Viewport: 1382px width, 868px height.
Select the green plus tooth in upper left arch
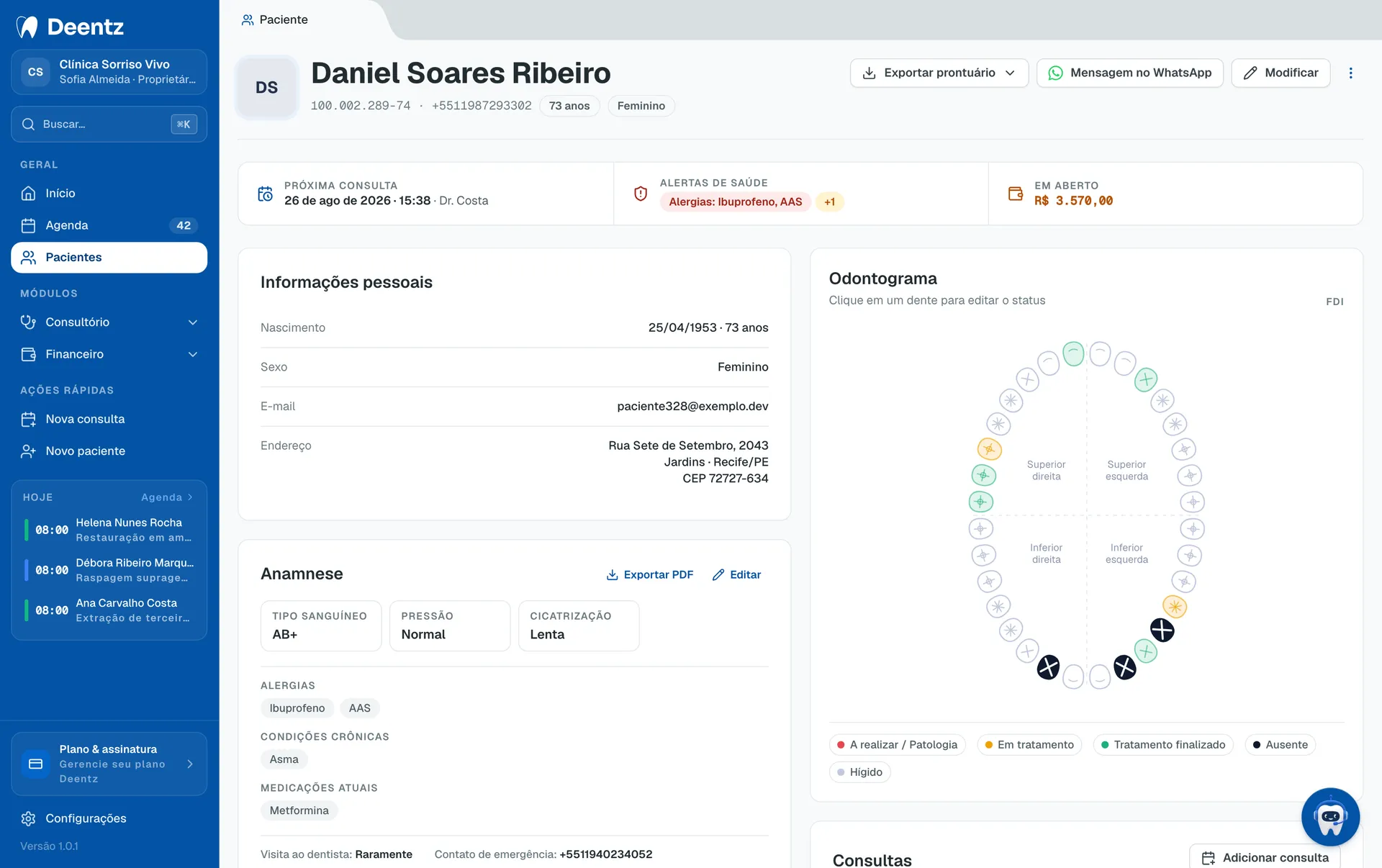[1145, 379]
